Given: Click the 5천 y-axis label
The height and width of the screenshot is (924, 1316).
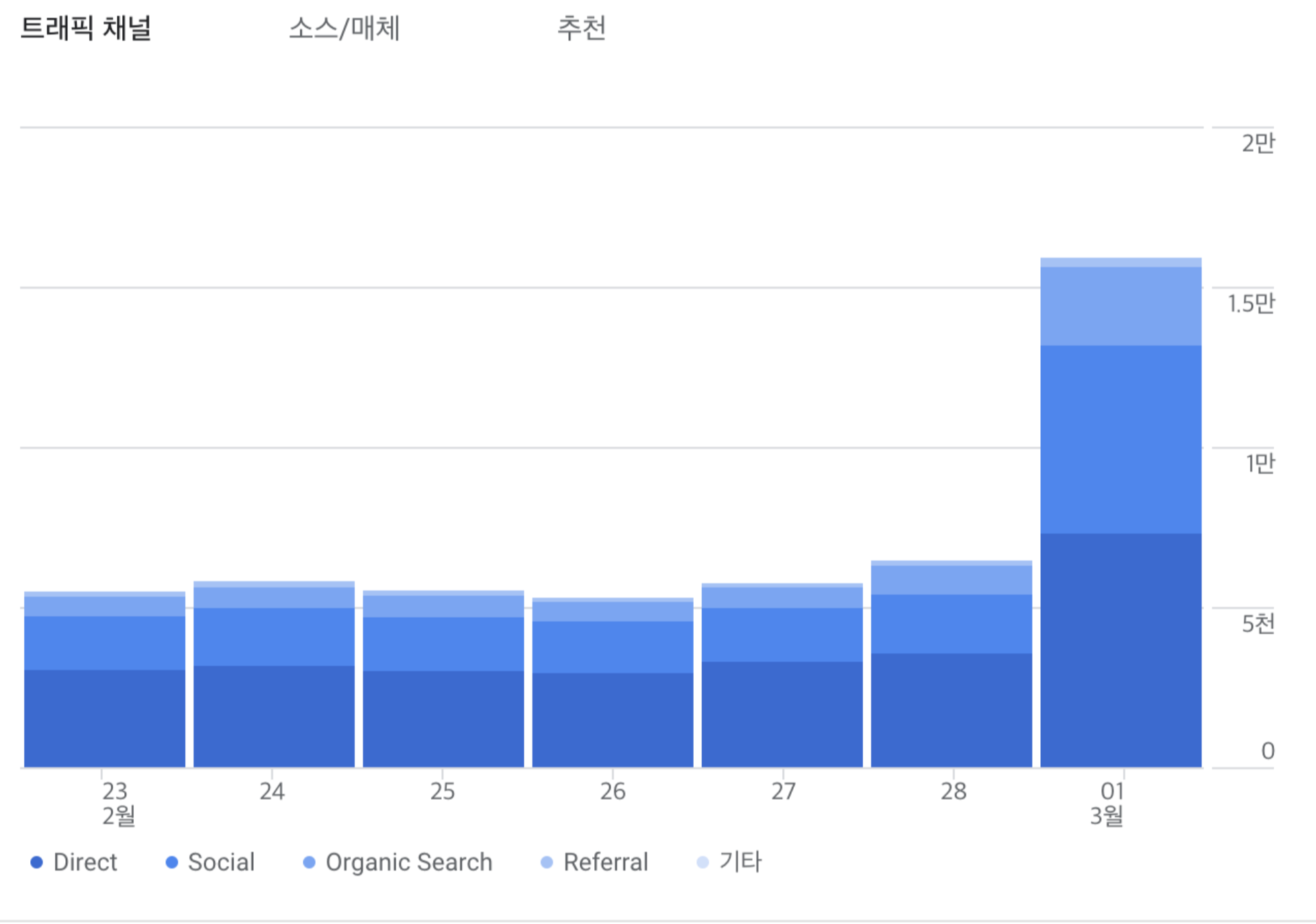Looking at the screenshot, I should pyautogui.click(x=1258, y=624).
